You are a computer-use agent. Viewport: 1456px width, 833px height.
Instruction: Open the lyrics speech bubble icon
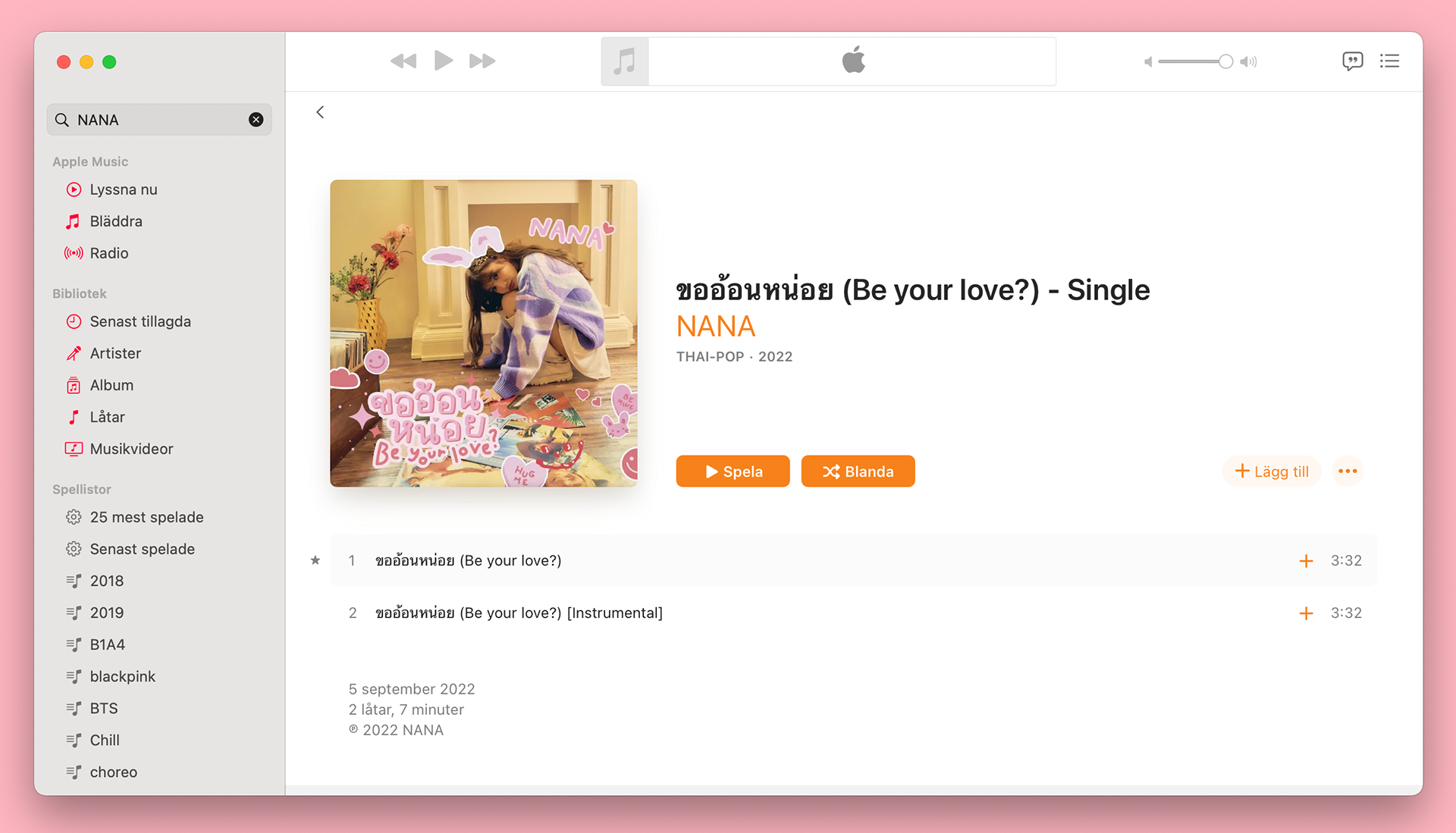click(1352, 61)
